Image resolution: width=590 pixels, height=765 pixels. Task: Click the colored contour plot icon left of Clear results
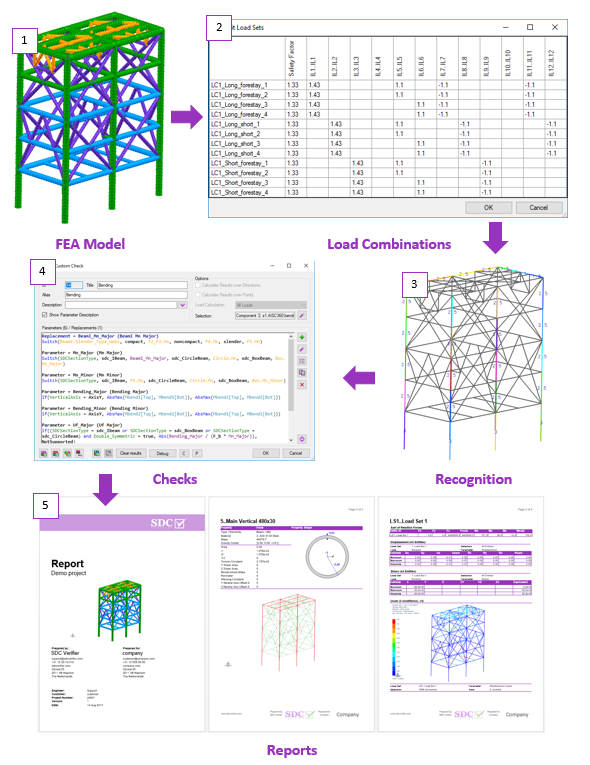click(x=97, y=453)
